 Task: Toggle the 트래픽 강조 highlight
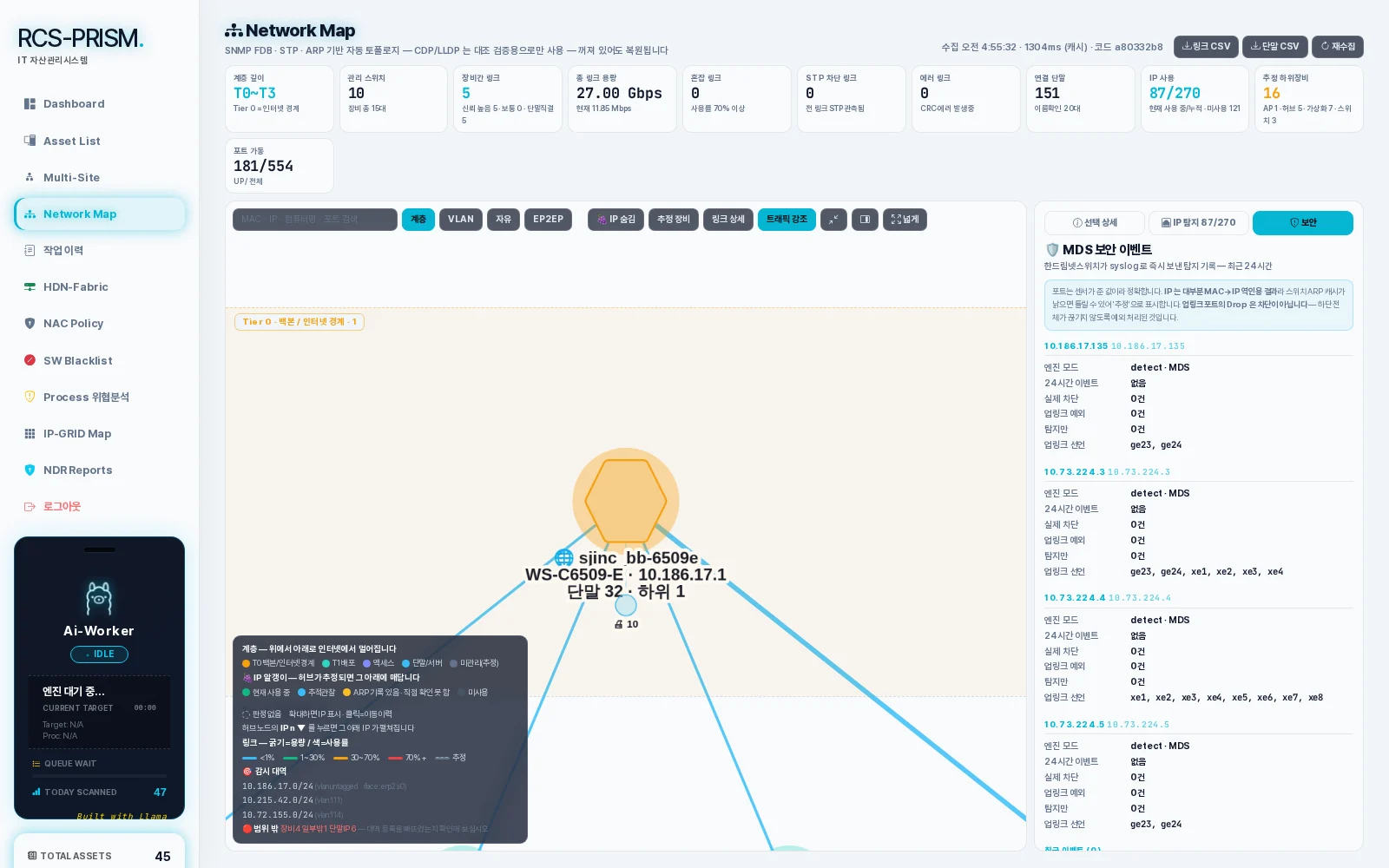787,220
